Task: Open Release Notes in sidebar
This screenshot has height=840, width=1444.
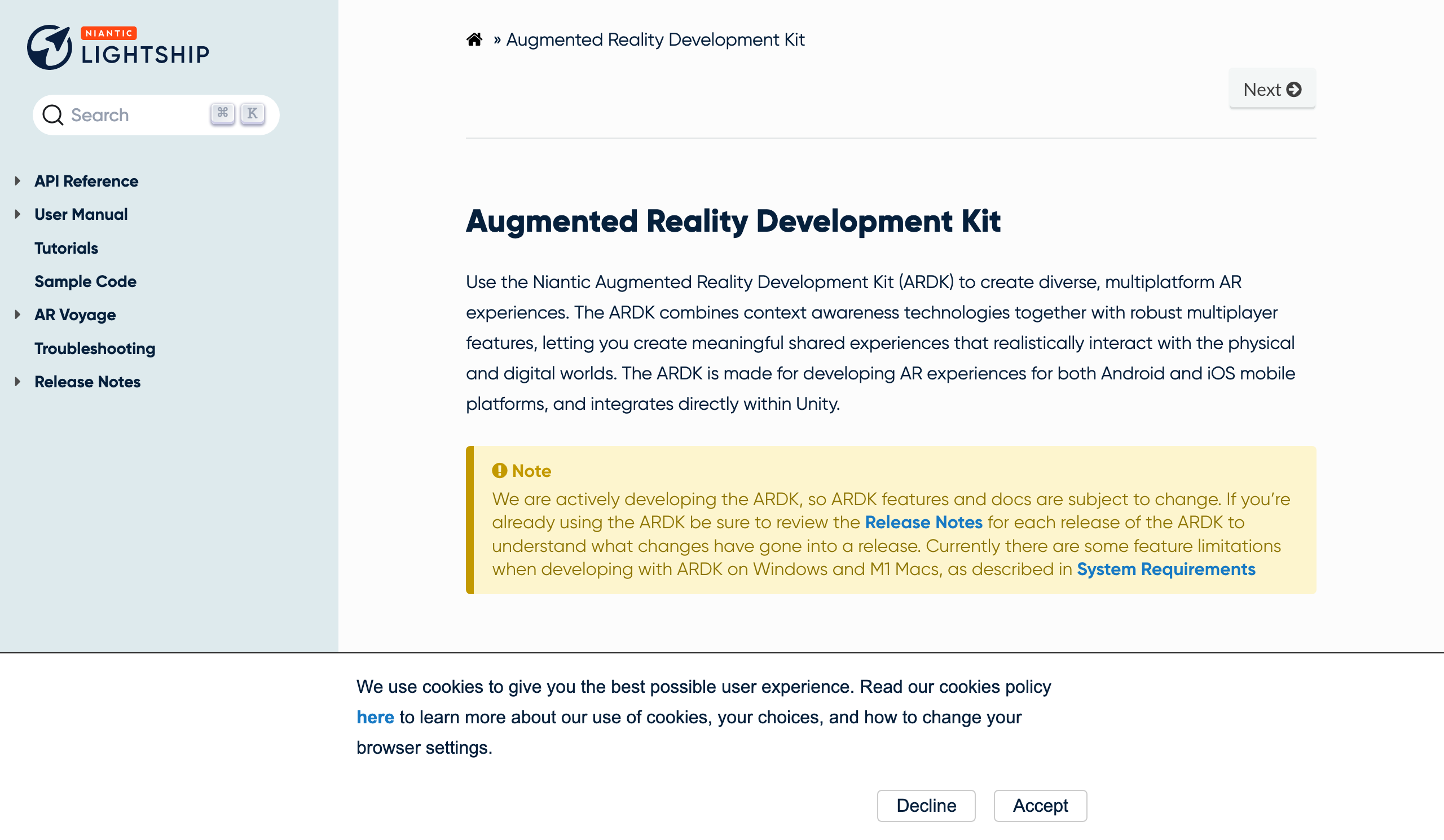Action: (87, 381)
